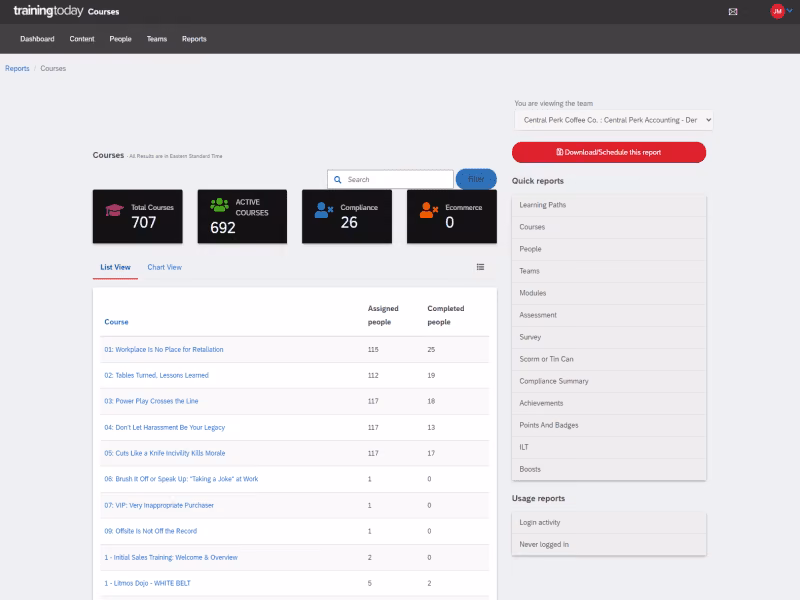The height and width of the screenshot is (600, 800).
Task: Open the People menu
Action: point(120,39)
